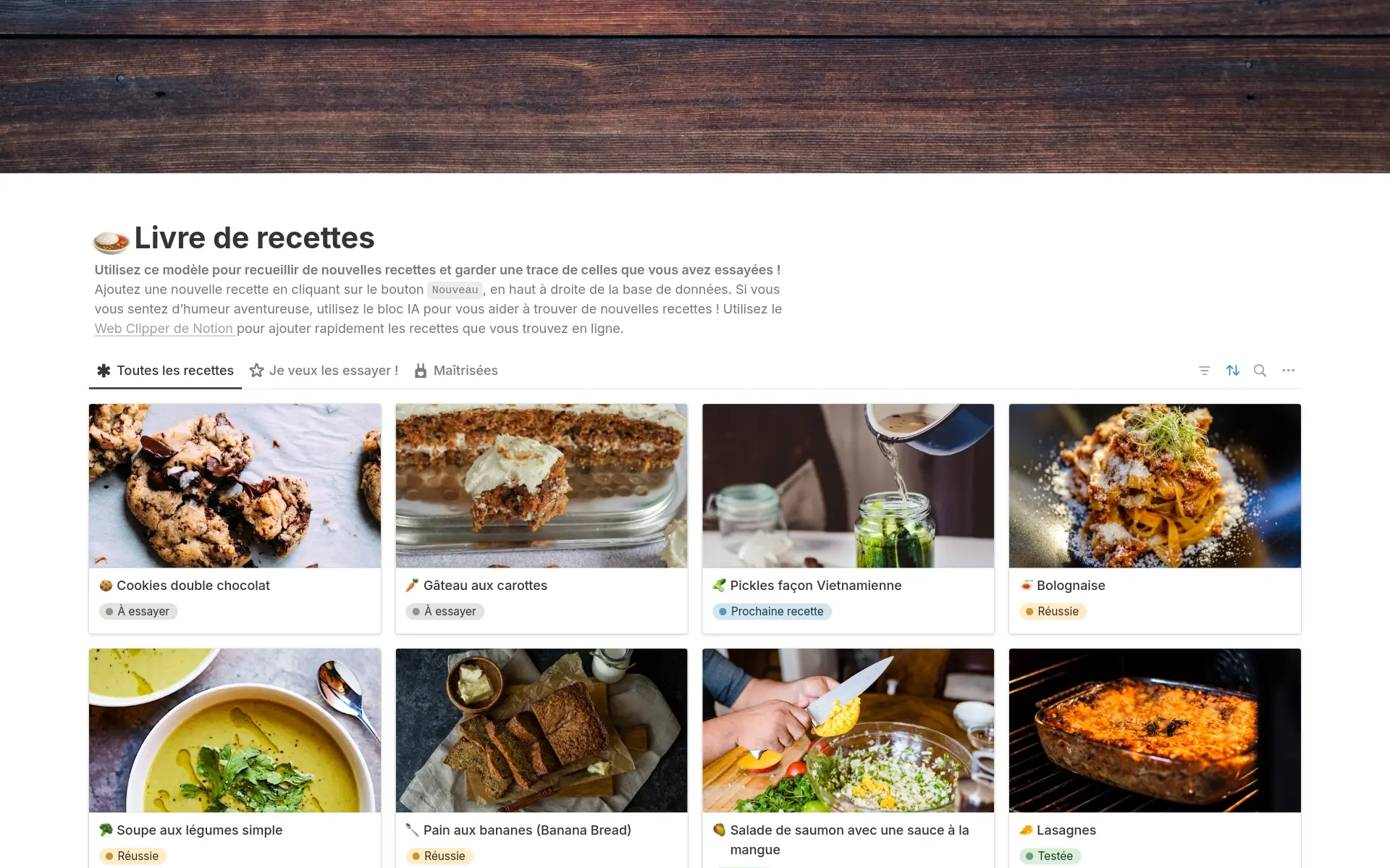Image resolution: width=1390 pixels, height=868 pixels.
Task: Click the Livre de recettes page title
Action: 254,238
